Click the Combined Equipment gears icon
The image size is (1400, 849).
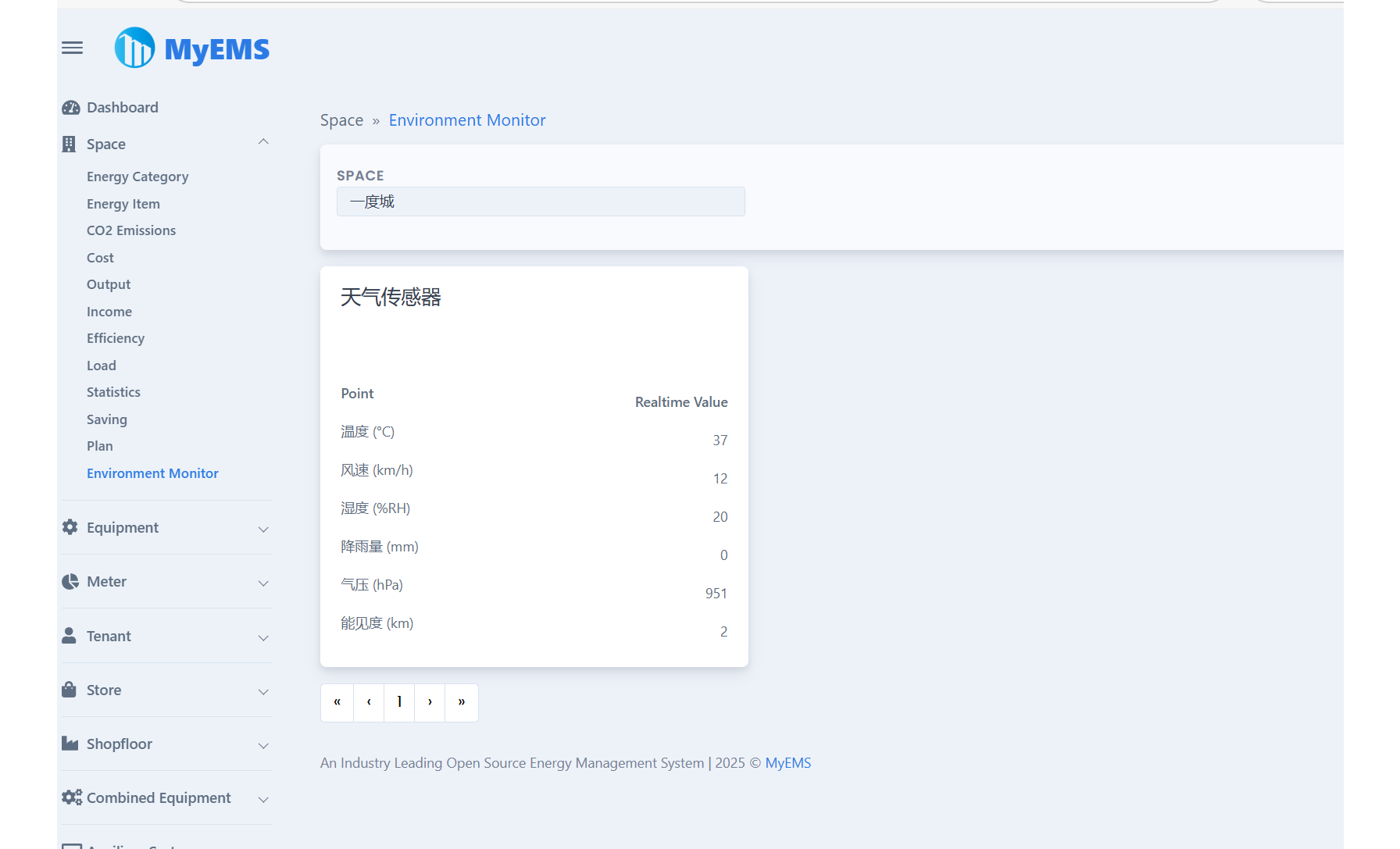[71, 797]
